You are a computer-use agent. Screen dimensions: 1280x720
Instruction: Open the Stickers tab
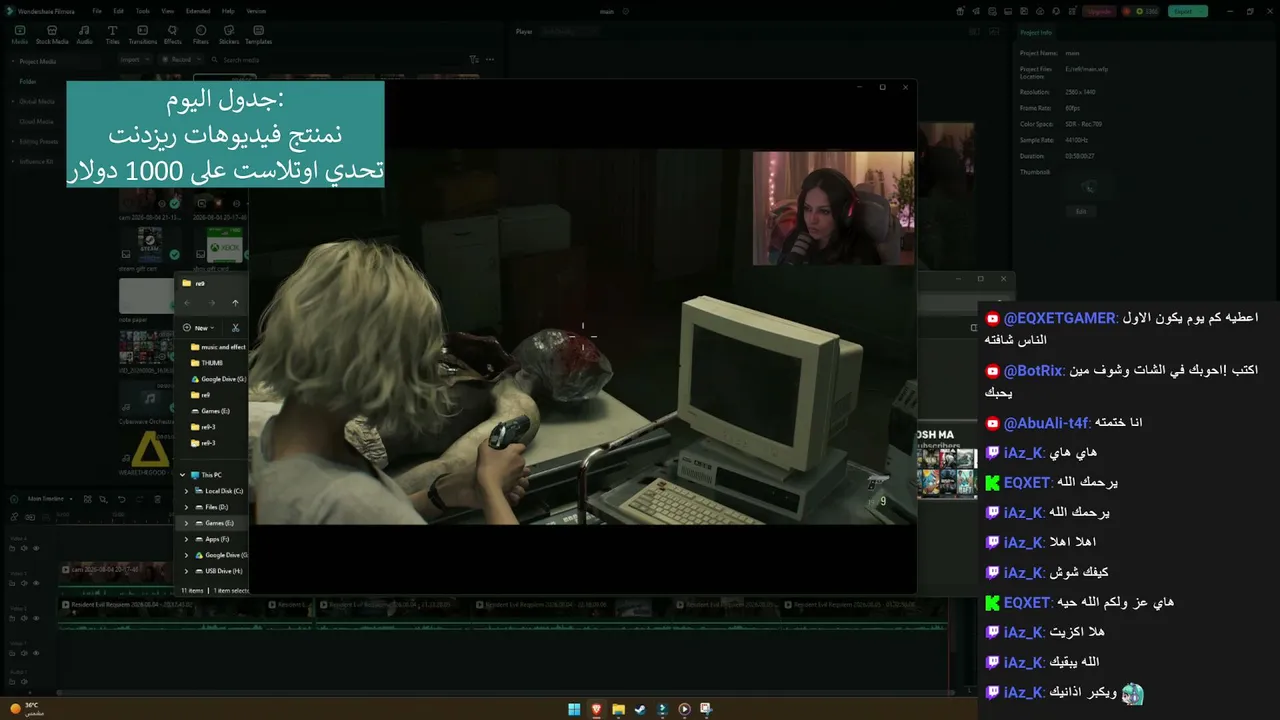[x=229, y=35]
